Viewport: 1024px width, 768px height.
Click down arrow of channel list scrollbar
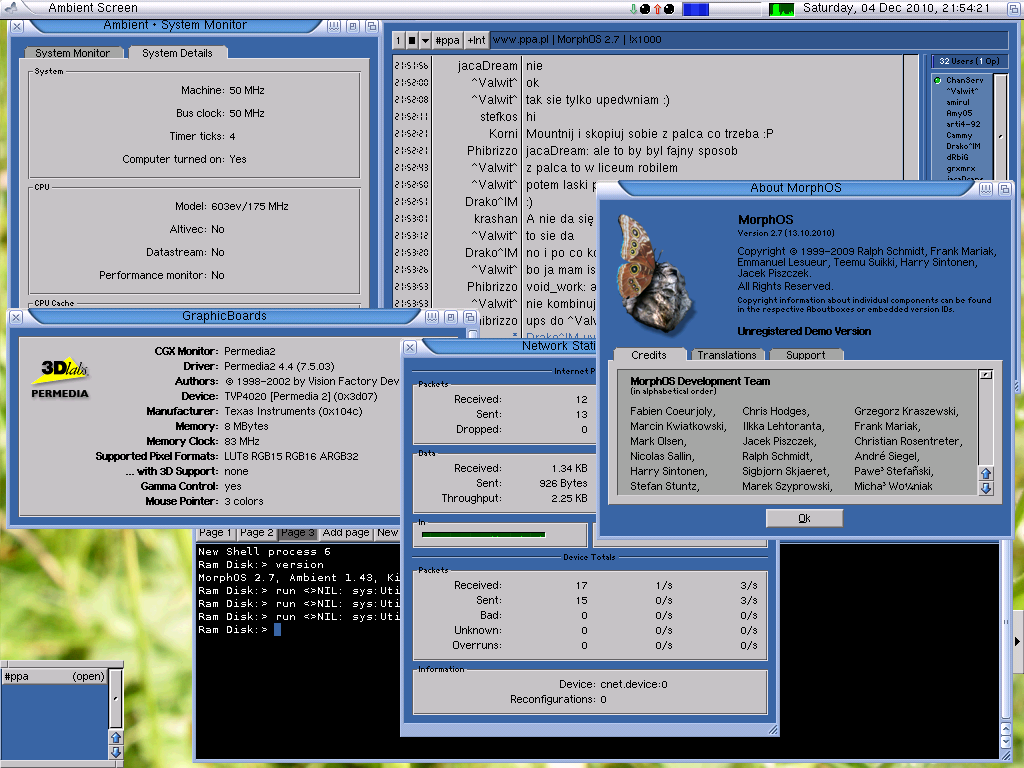tap(116, 752)
